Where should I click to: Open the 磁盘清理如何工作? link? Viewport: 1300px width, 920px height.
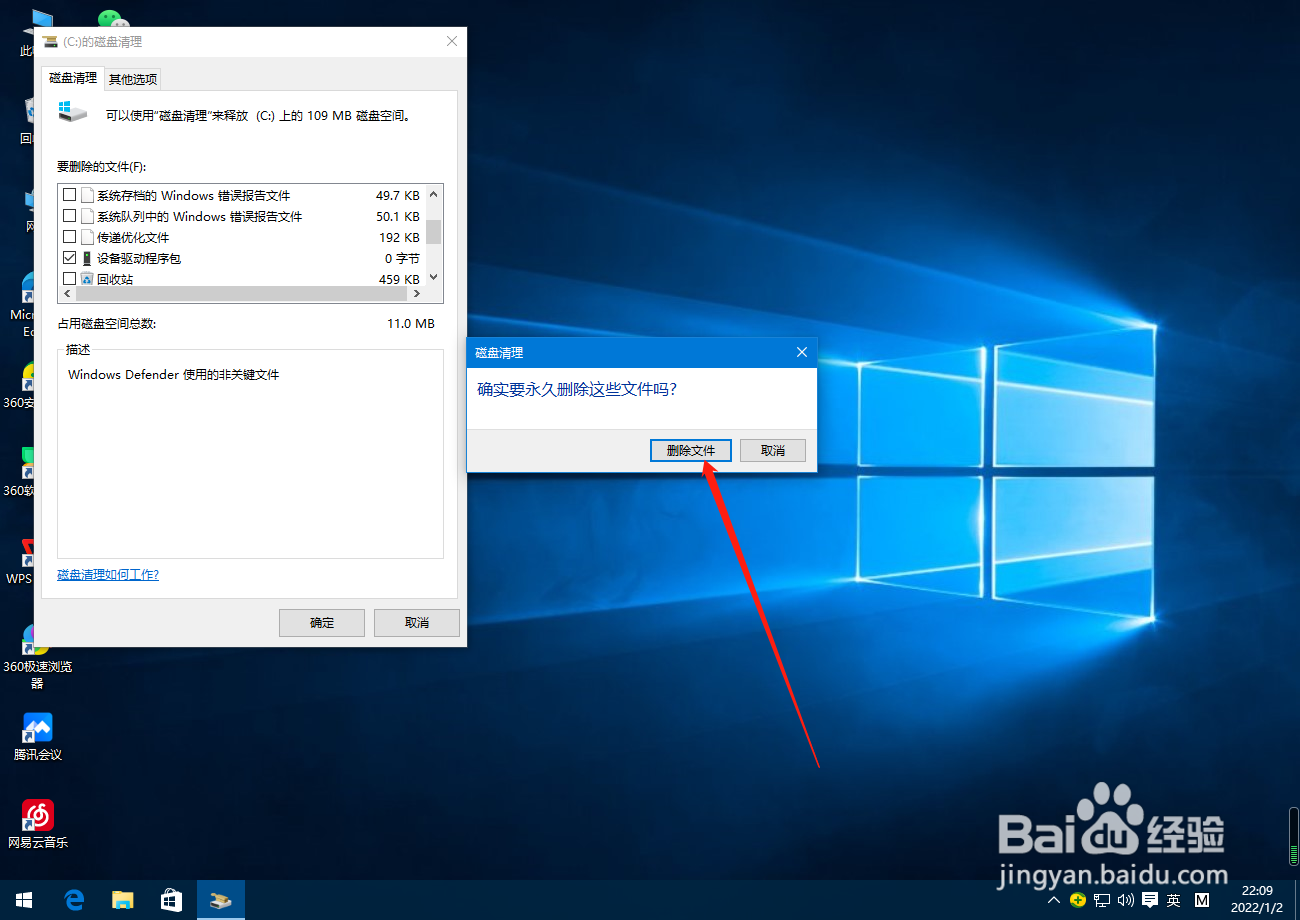[x=108, y=575]
